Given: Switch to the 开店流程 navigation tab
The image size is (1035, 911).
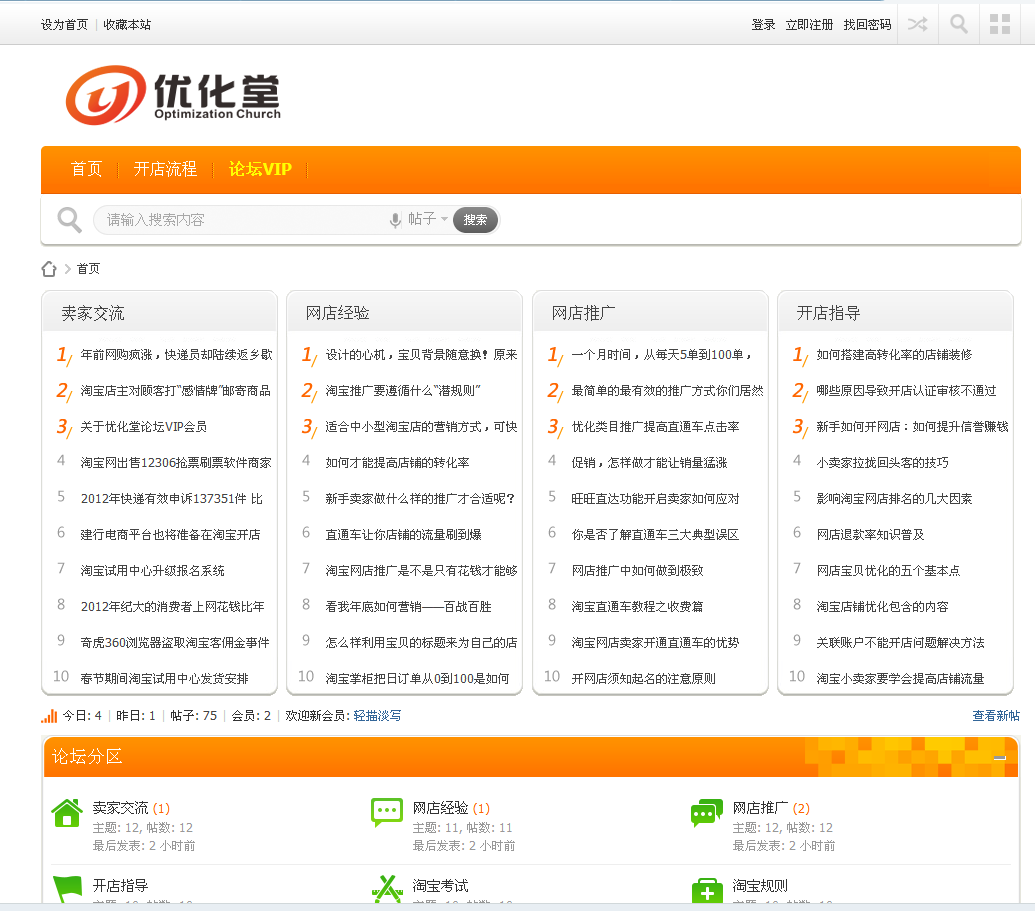Looking at the screenshot, I should point(165,169).
